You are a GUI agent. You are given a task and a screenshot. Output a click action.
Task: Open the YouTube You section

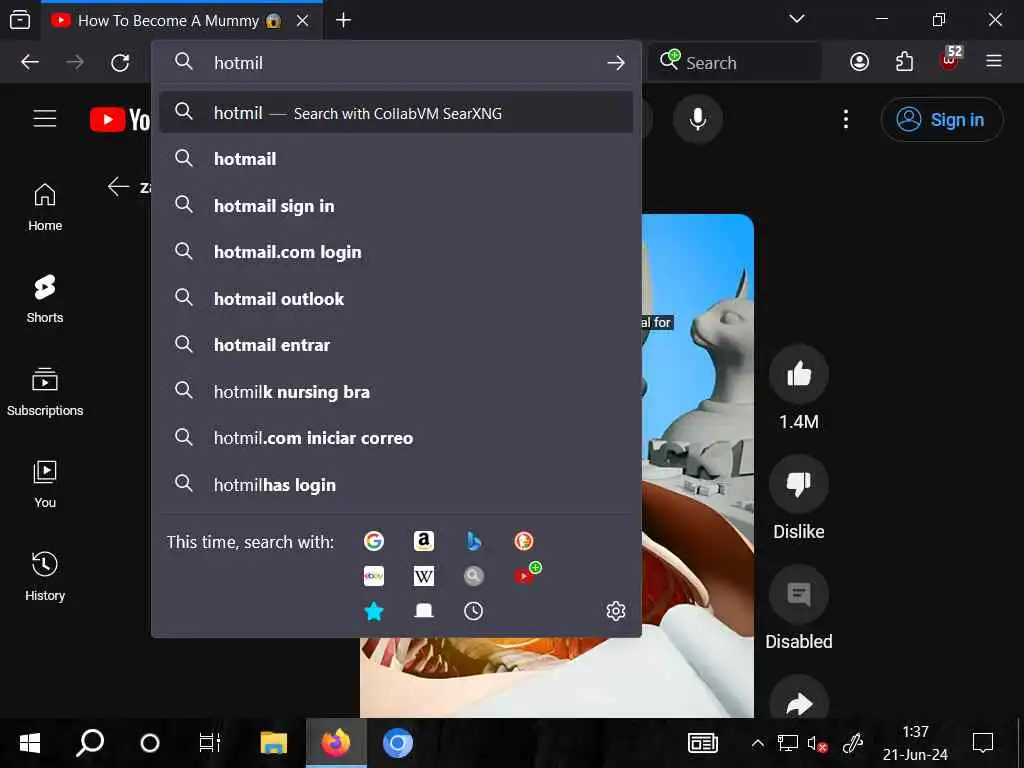pos(45,485)
